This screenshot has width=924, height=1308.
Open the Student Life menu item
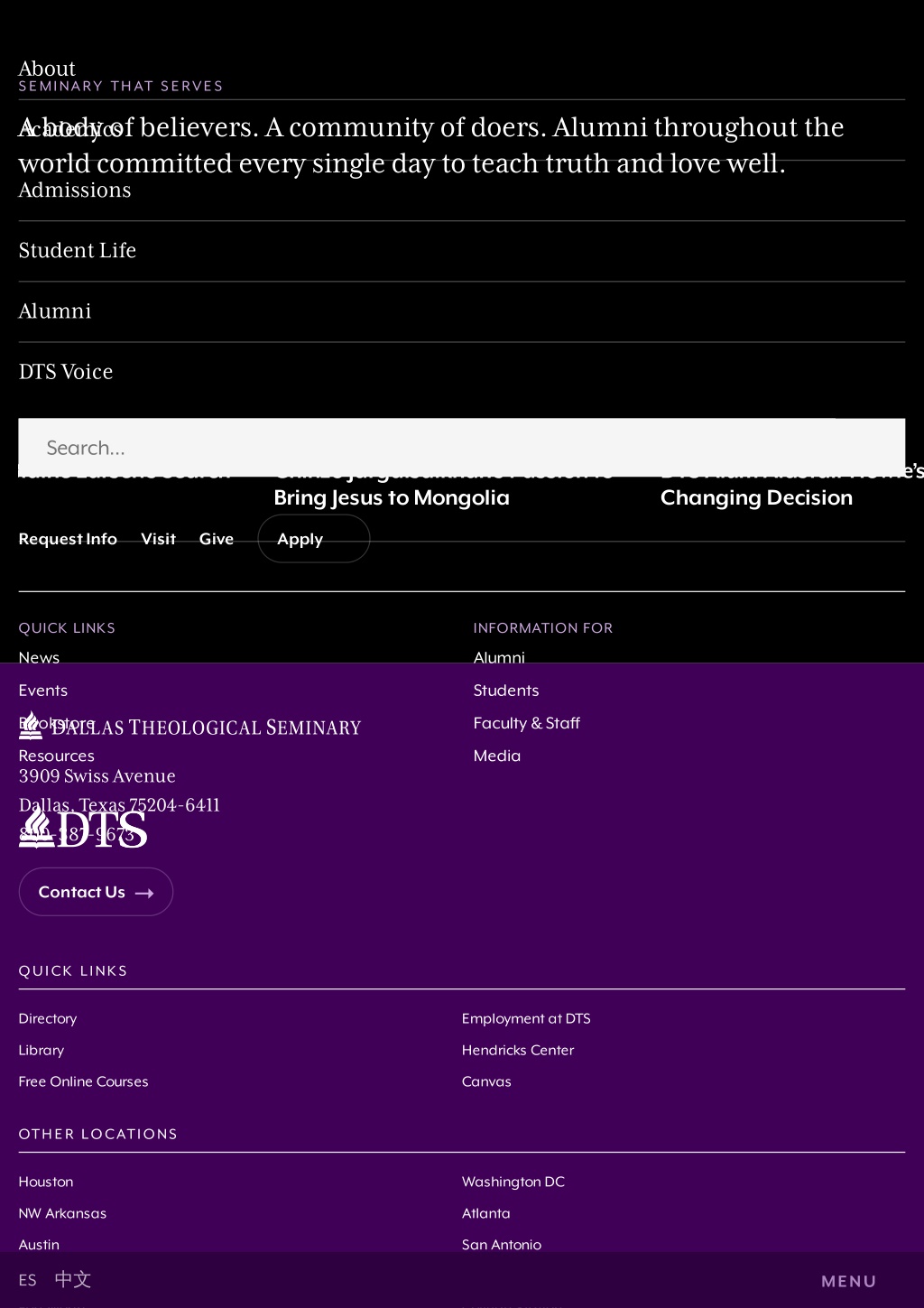click(78, 251)
